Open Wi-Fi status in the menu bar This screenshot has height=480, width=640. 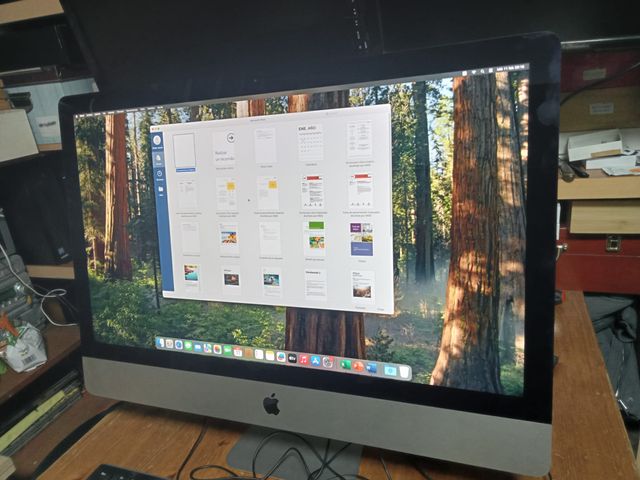(x=475, y=70)
